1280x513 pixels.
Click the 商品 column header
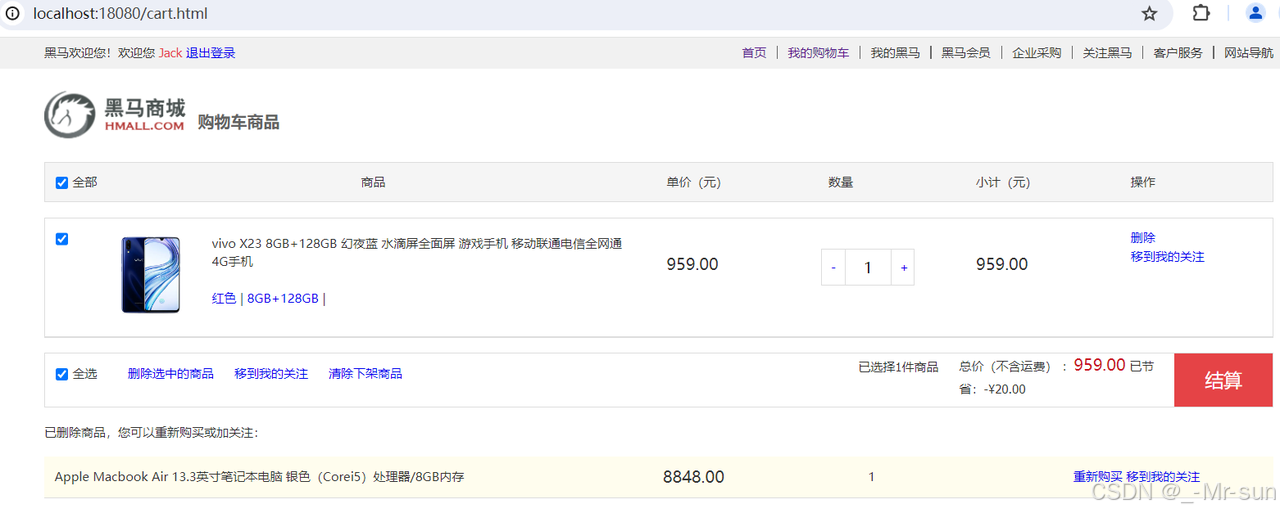[x=373, y=183]
